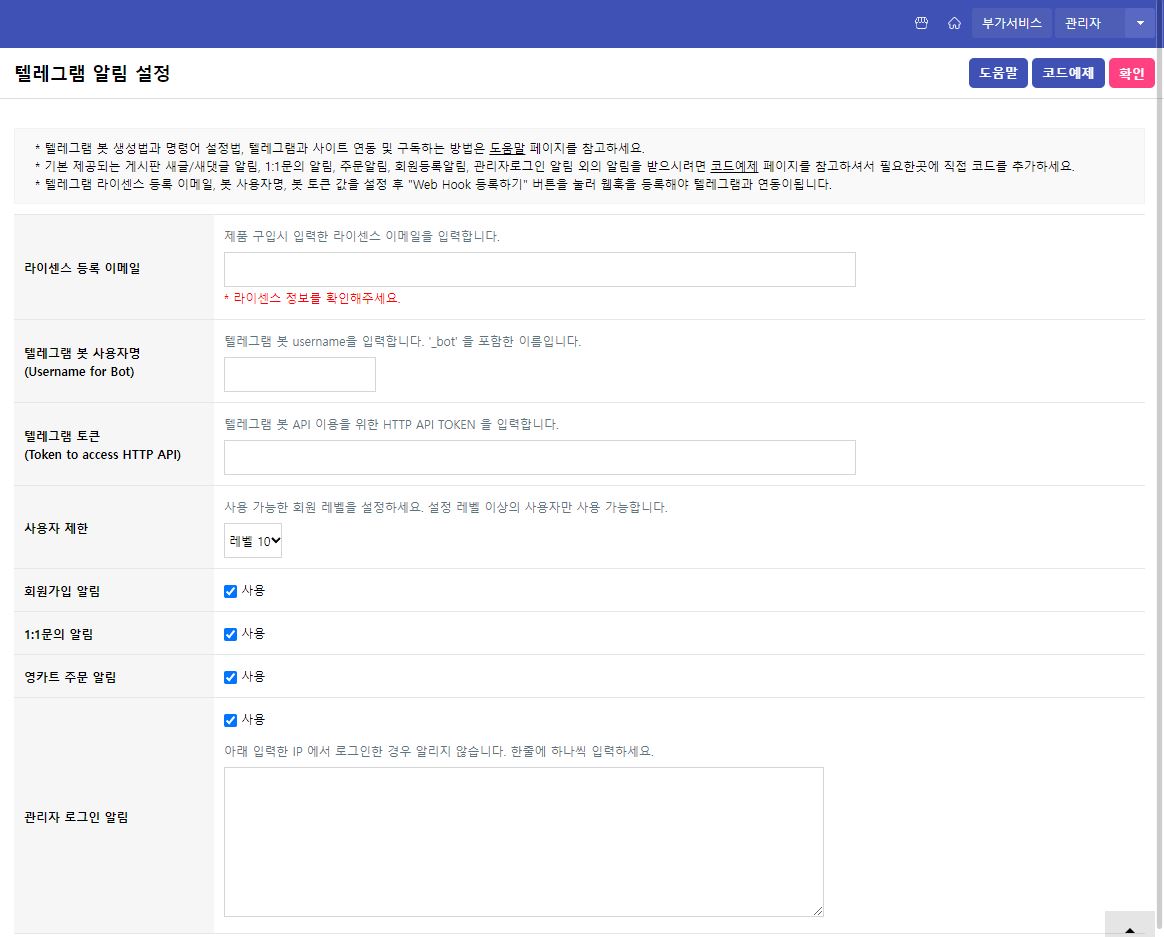The height and width of the screenshot is (937, 1164).
Task: Open the 부가서비스 menu item
Action: (x=1010, y=22)
